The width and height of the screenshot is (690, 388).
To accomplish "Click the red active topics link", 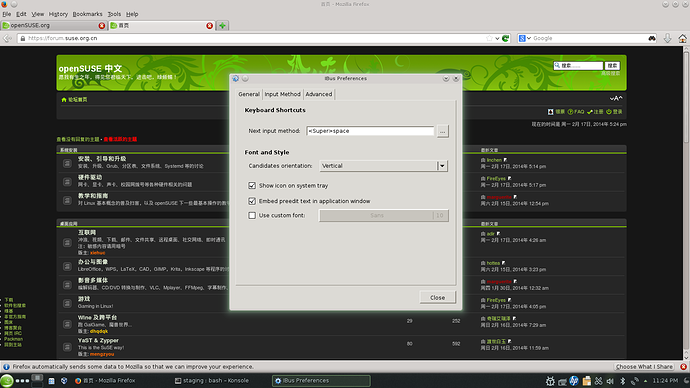I will (120, 139).
